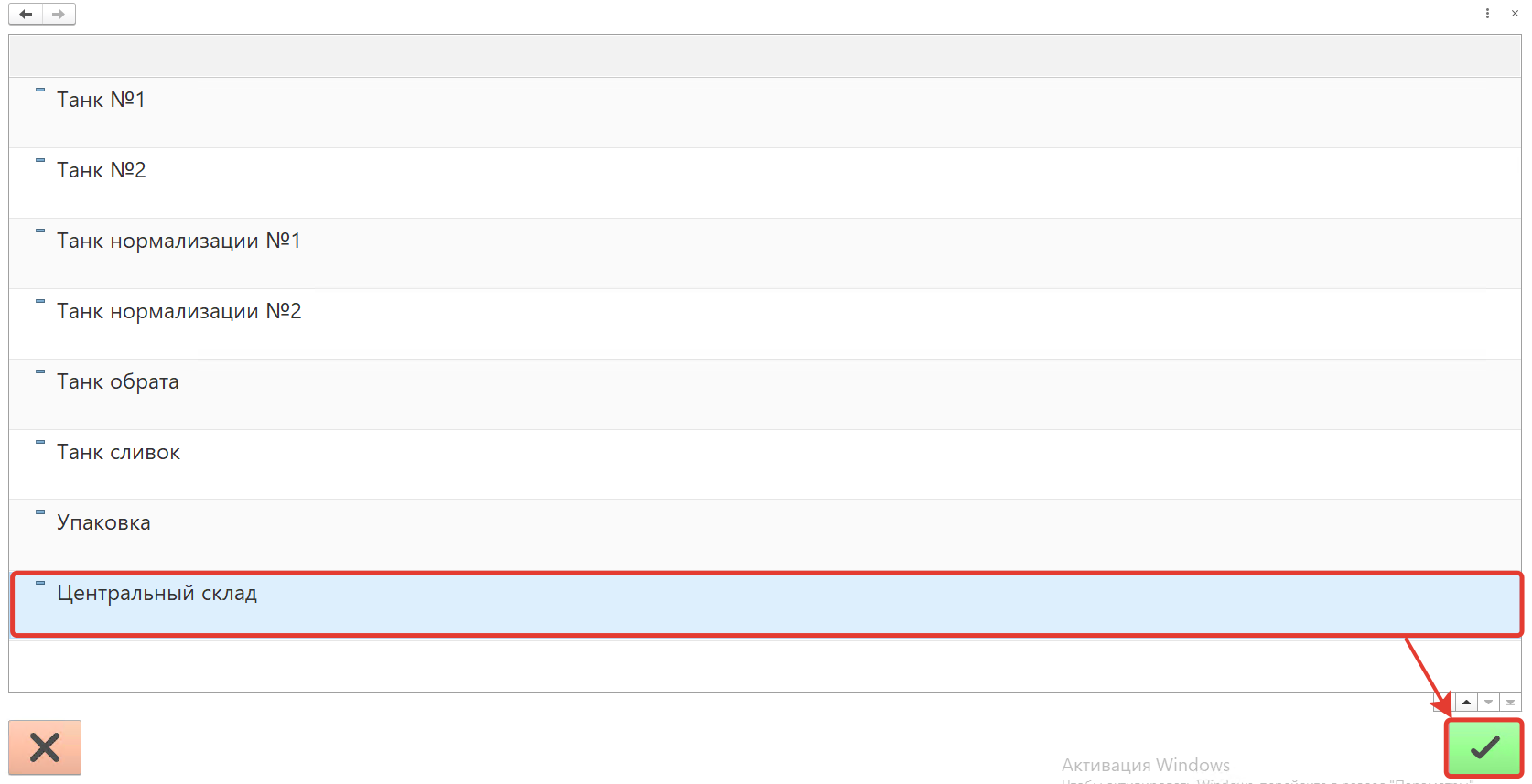This screenshot has width=1532, height=784.
Task: Close the selection window
Action: pyautogui.click(x=1515, y=14)
